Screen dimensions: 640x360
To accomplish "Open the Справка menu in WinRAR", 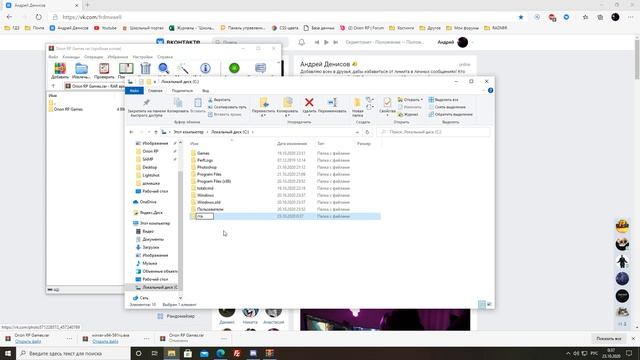I will 165,57.
